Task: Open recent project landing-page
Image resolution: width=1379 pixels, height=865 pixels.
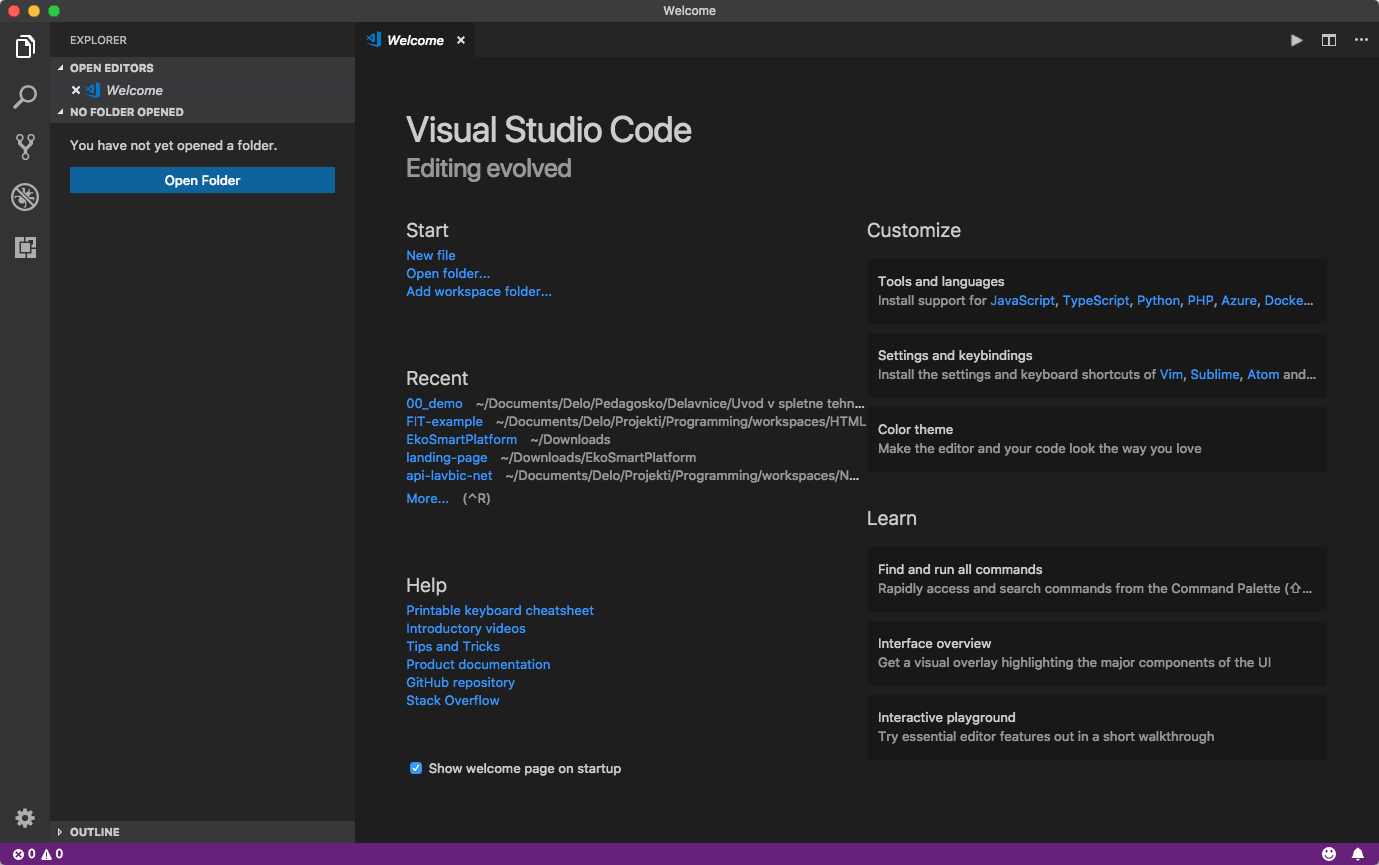Action: (x=447, y=457)
